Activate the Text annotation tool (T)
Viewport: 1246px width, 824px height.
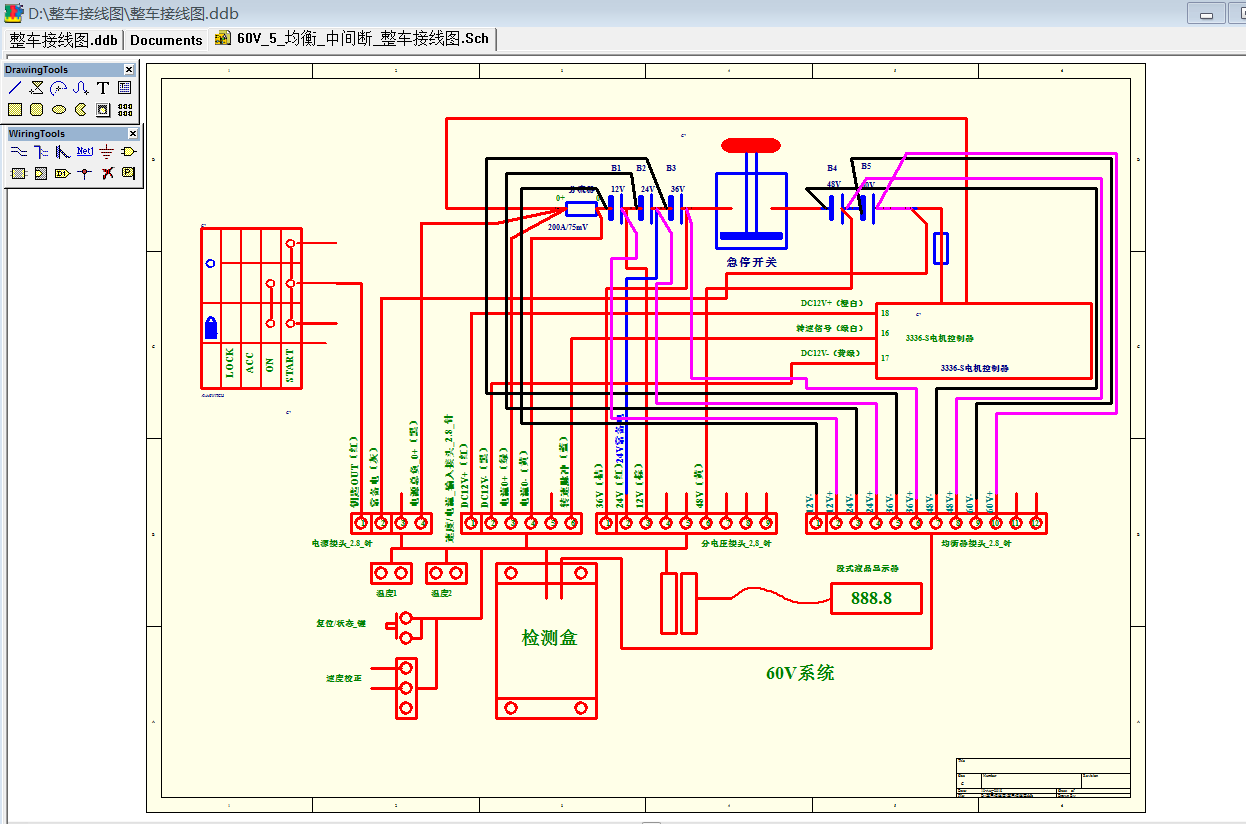[103, 88]
